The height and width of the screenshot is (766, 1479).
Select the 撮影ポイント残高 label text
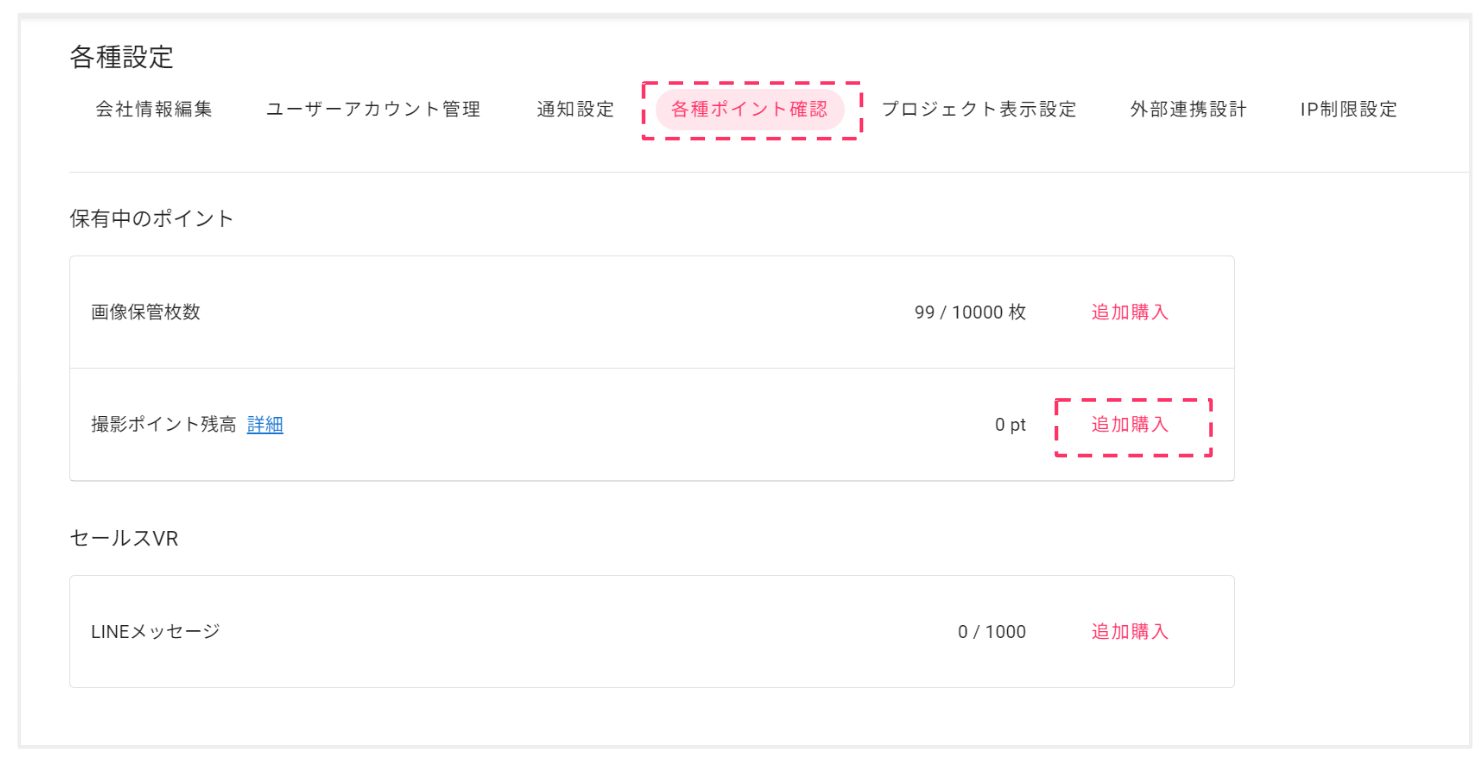164,425
